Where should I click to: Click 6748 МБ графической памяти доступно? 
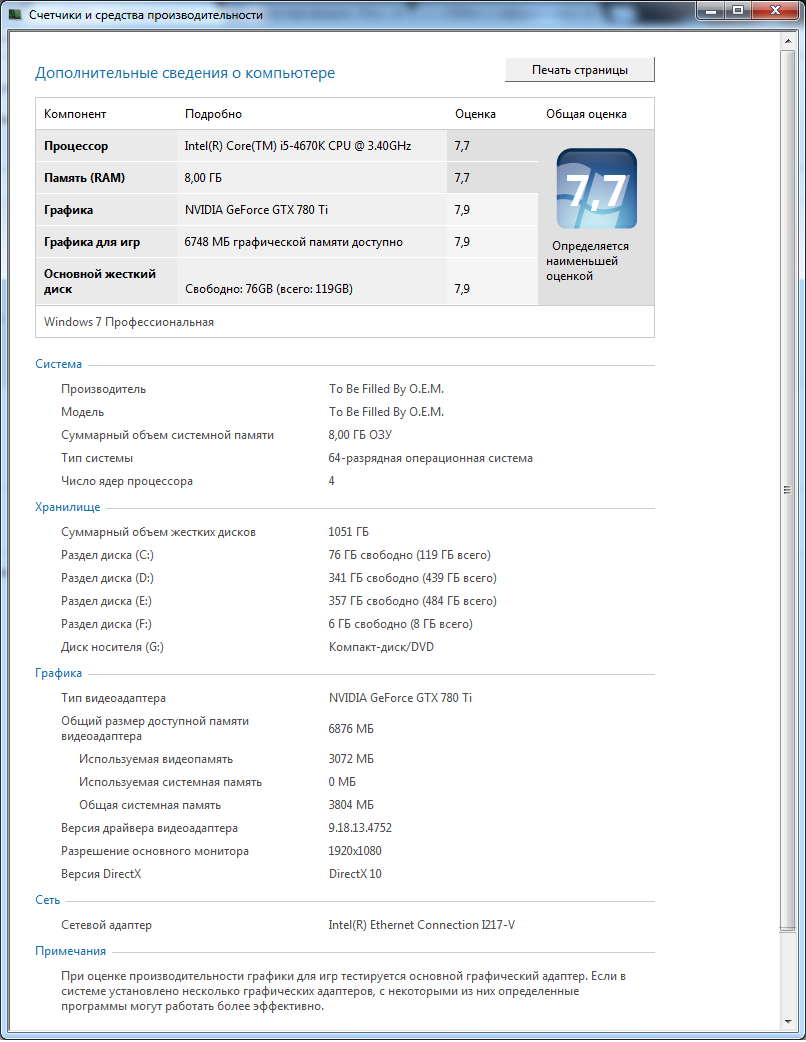click(x=293, y=242)
